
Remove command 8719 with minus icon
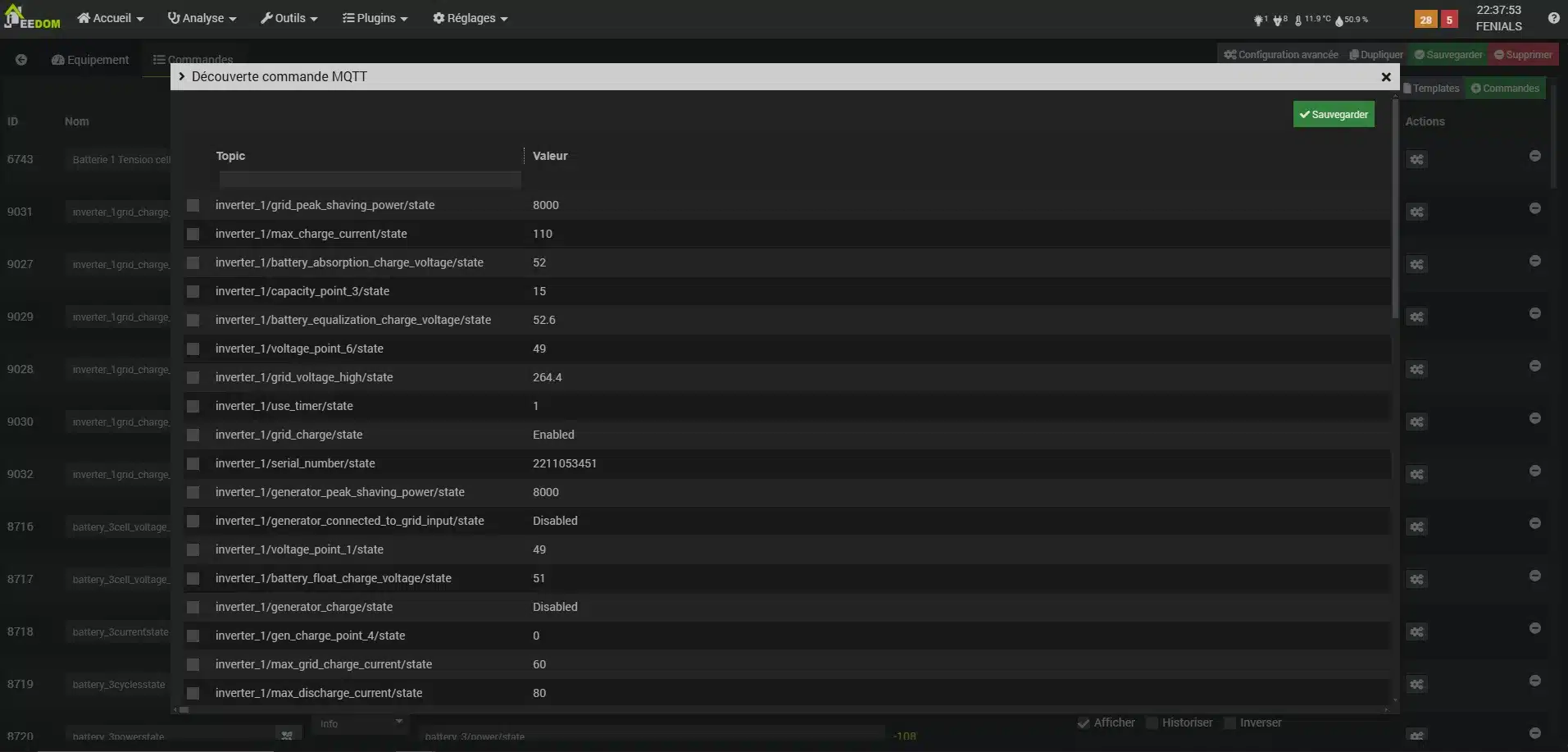coord(1535,681)
